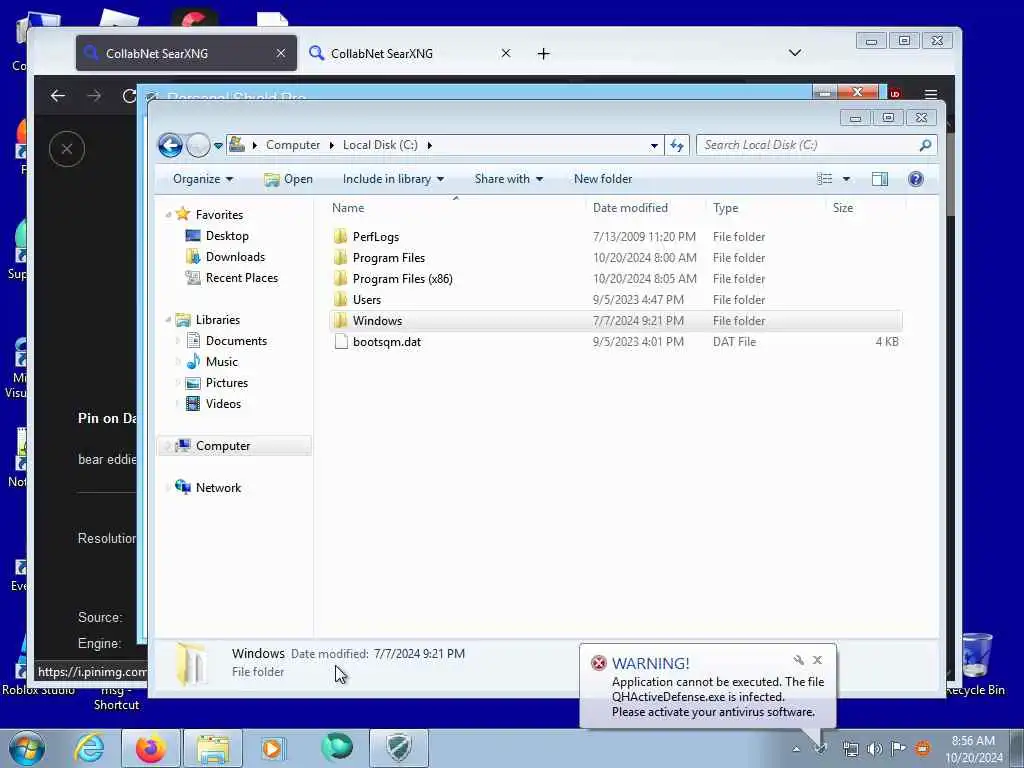Open Desktop in the Favorites list

[x=227, y=236]
